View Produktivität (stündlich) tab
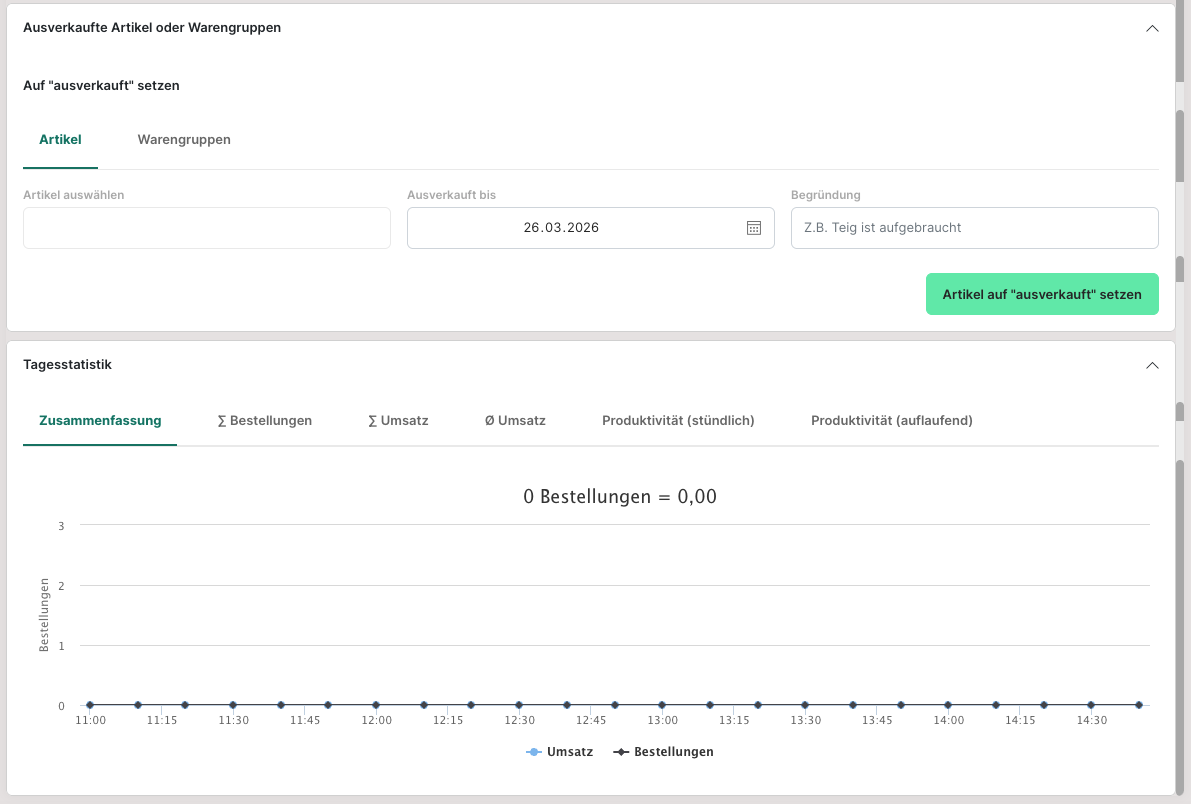The height and width of the screenshot is (804, 1191). [x=678, y=421]
